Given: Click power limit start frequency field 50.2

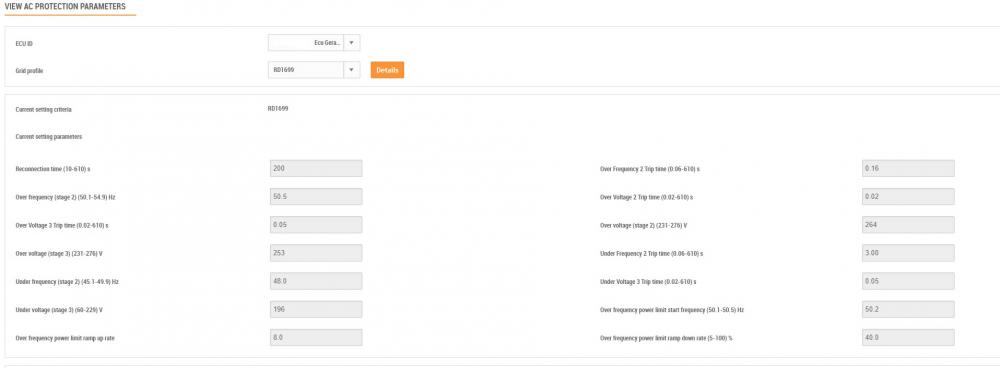Looking at the screenshot, I should click(908, 309).
